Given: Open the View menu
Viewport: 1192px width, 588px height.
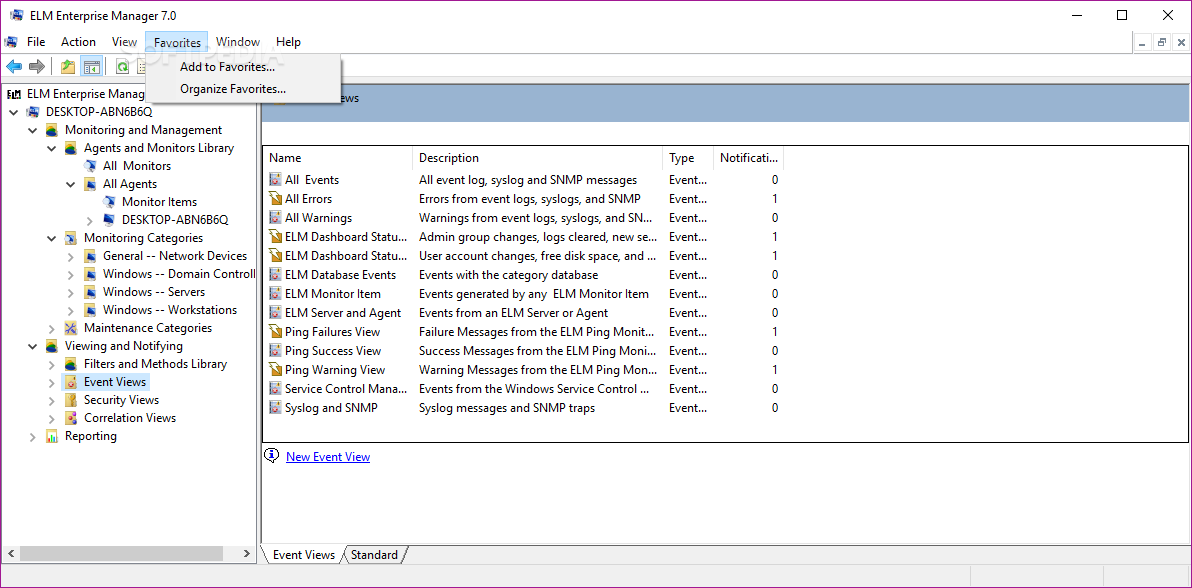Looking at the screenshot, I should (124, 42).
